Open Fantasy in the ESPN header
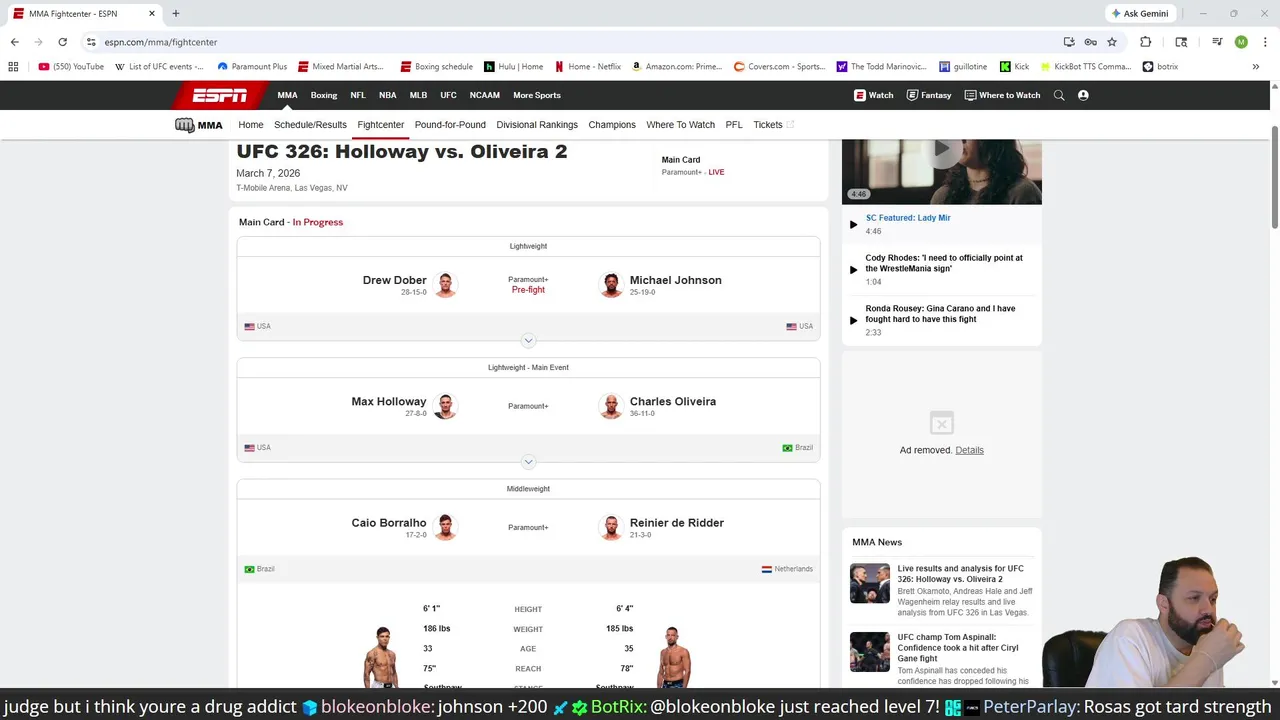Viewport: 1280px width, 720px height. 928,95
